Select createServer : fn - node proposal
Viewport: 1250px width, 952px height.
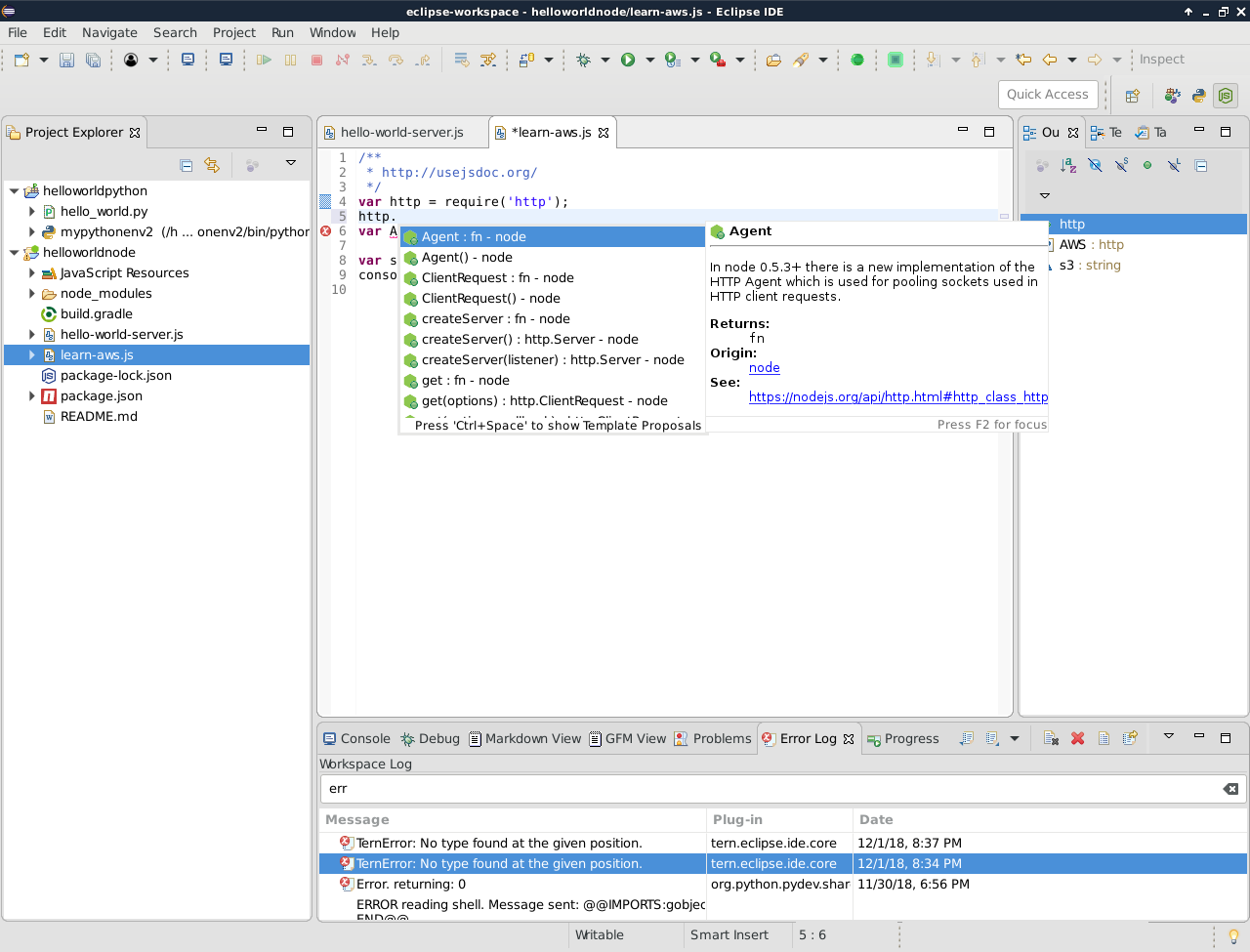(x=553, y=319)
